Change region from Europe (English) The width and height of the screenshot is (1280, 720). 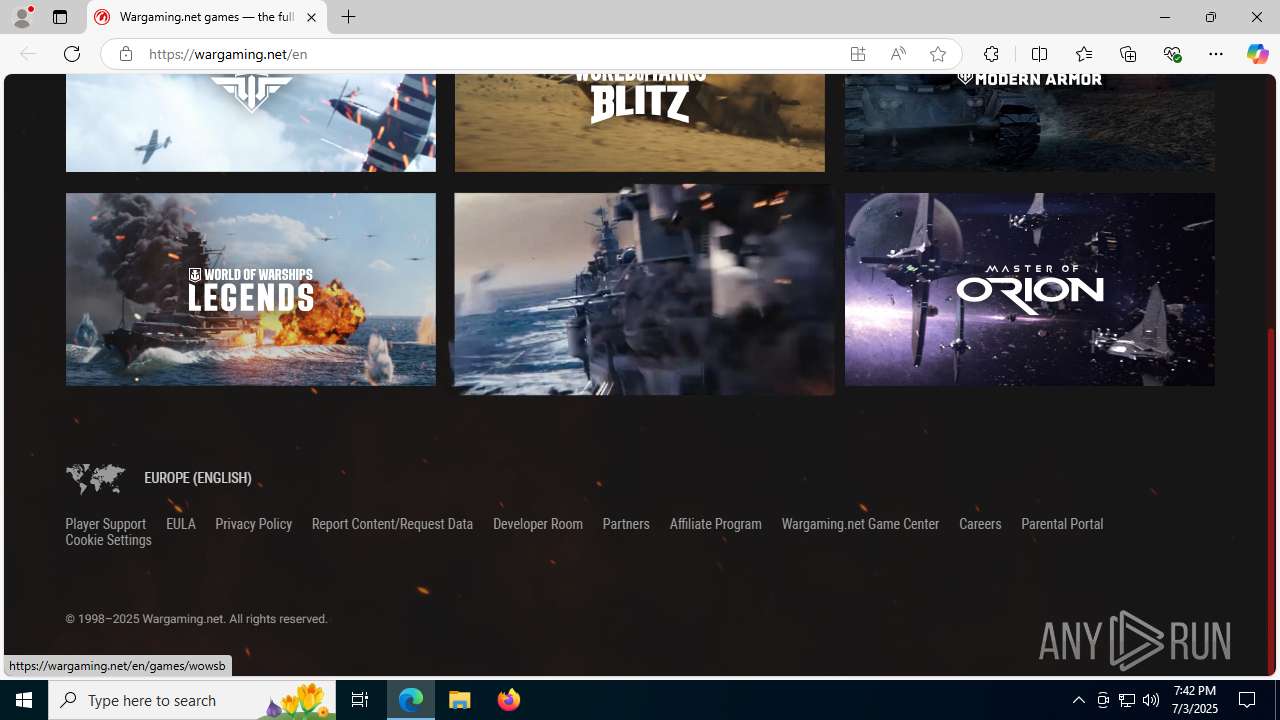[198, 478]
